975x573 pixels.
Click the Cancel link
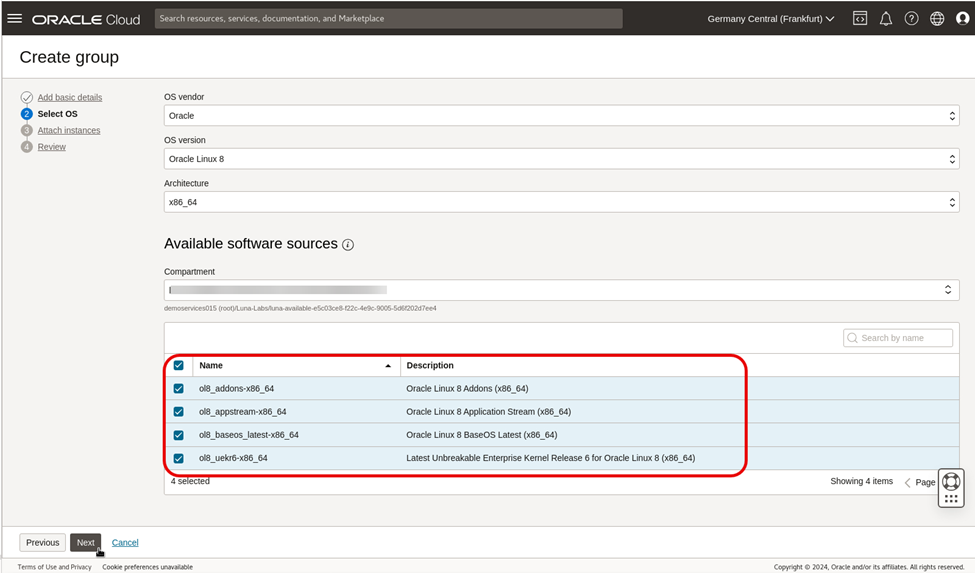tap(125, 543)
